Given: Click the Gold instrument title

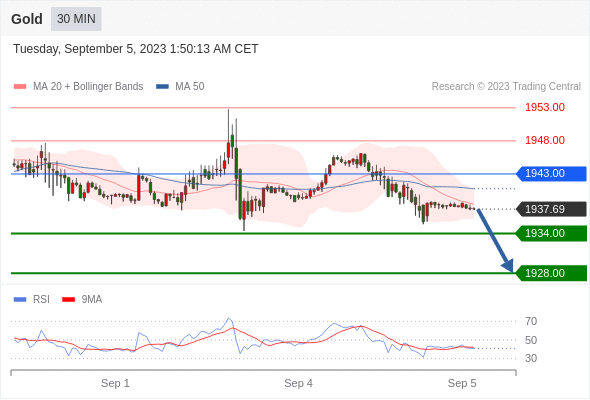Looking at the screenshot, I should coord(27,19).
